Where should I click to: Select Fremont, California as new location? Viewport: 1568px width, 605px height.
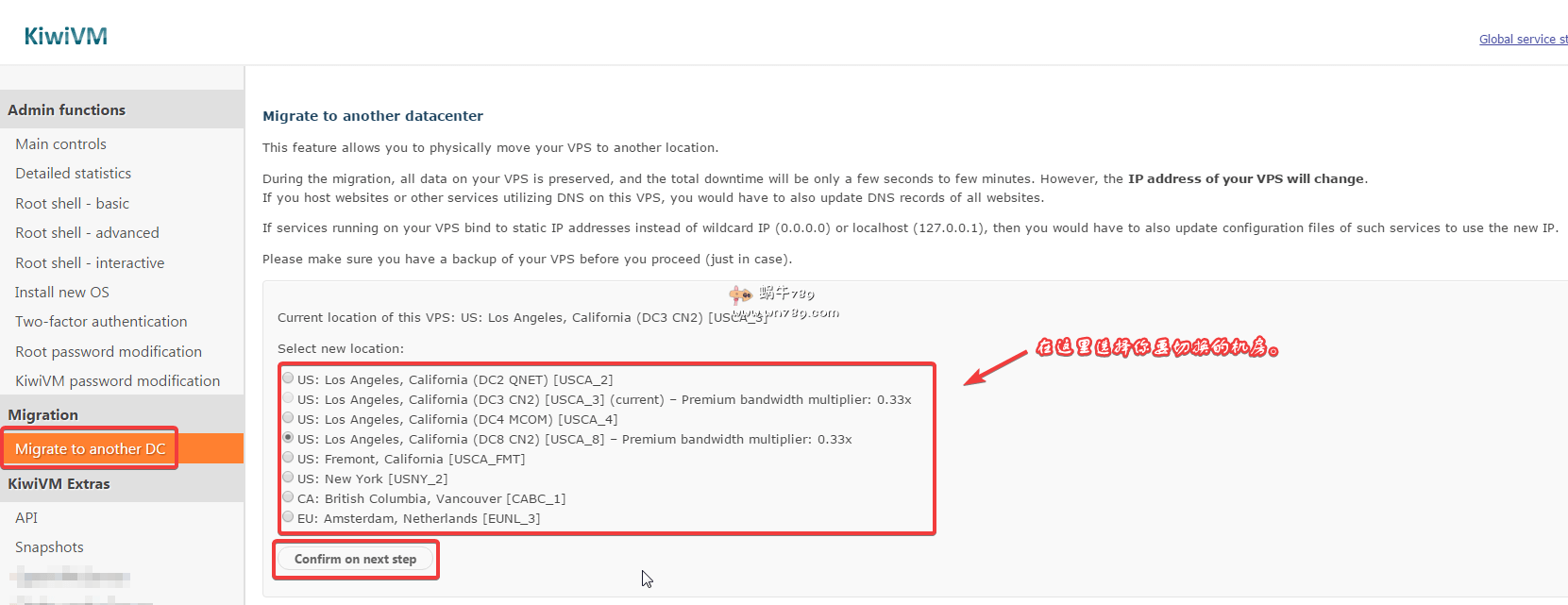coord(288,458)
